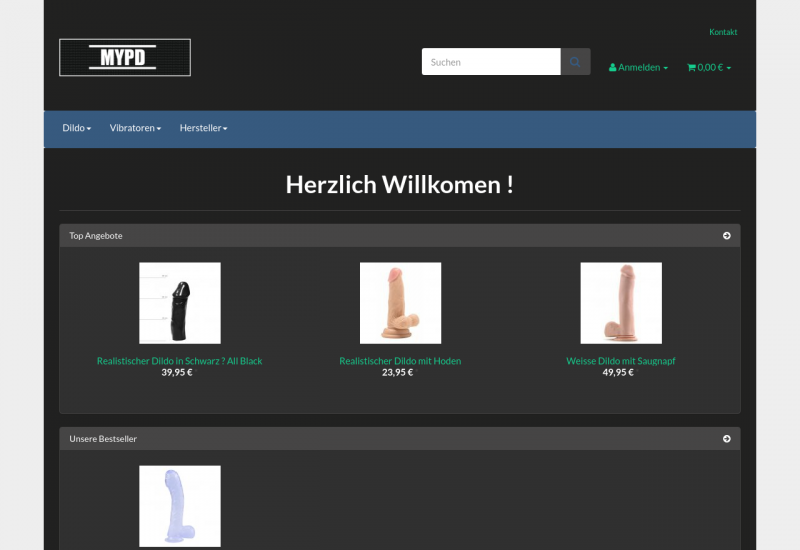Viewport: 800px width, 550px height.
Task: Click the rightmost product thumbnail in Top Angebote
Action: 621,303
